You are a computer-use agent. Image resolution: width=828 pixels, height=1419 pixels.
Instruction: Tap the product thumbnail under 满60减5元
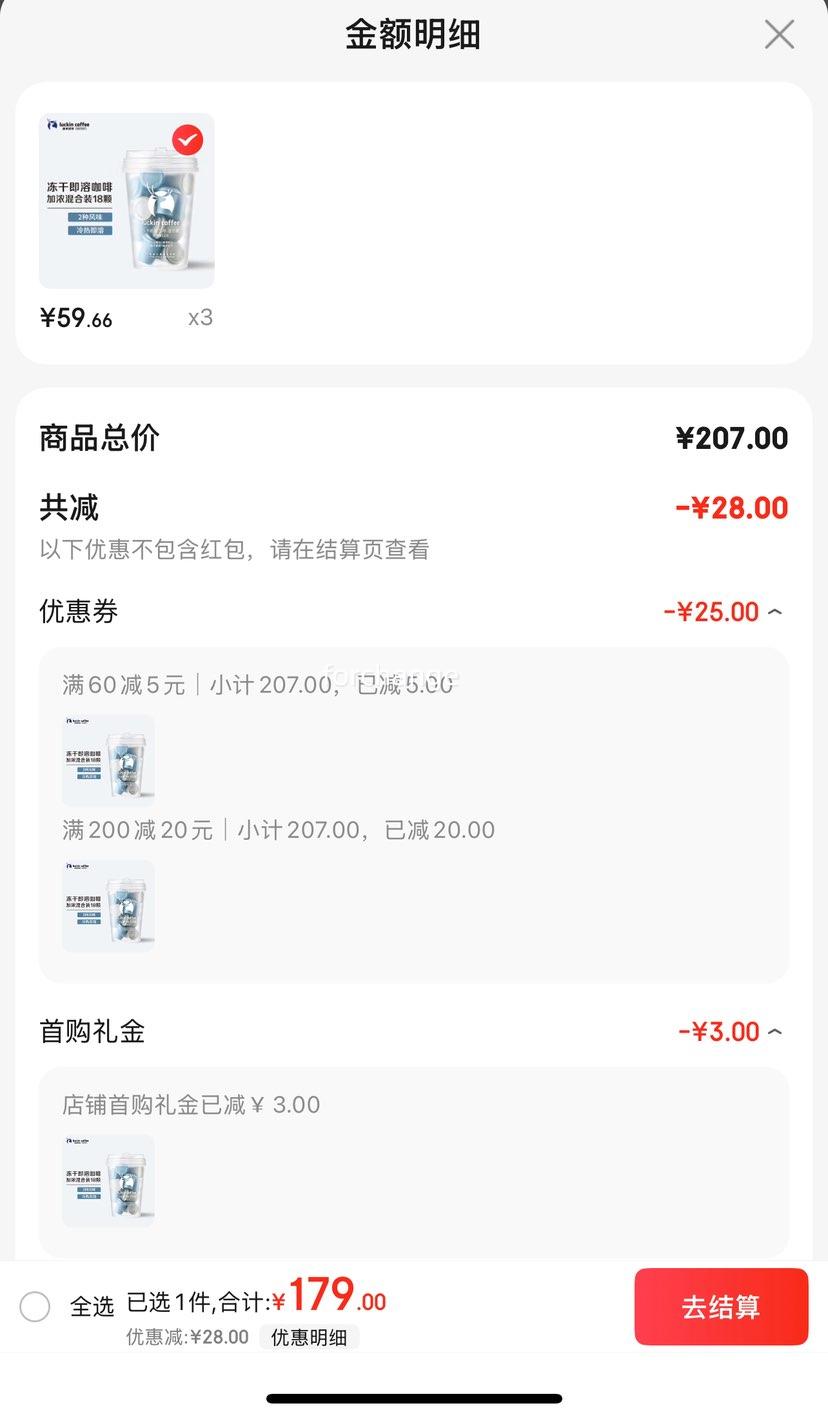pos(108,760)
